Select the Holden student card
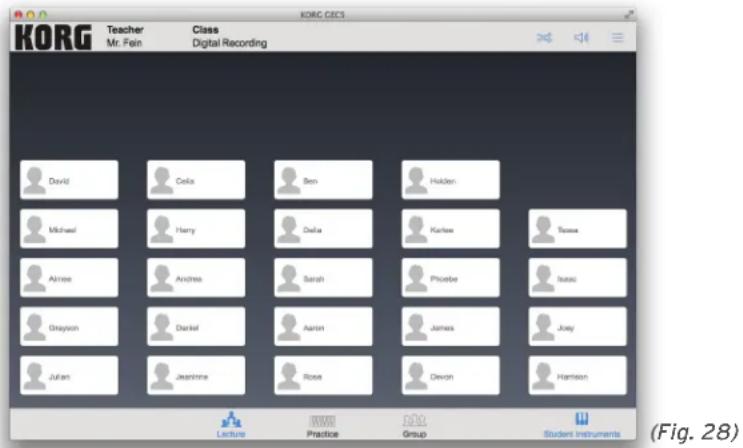743x448 pixels. click(451, 180)
